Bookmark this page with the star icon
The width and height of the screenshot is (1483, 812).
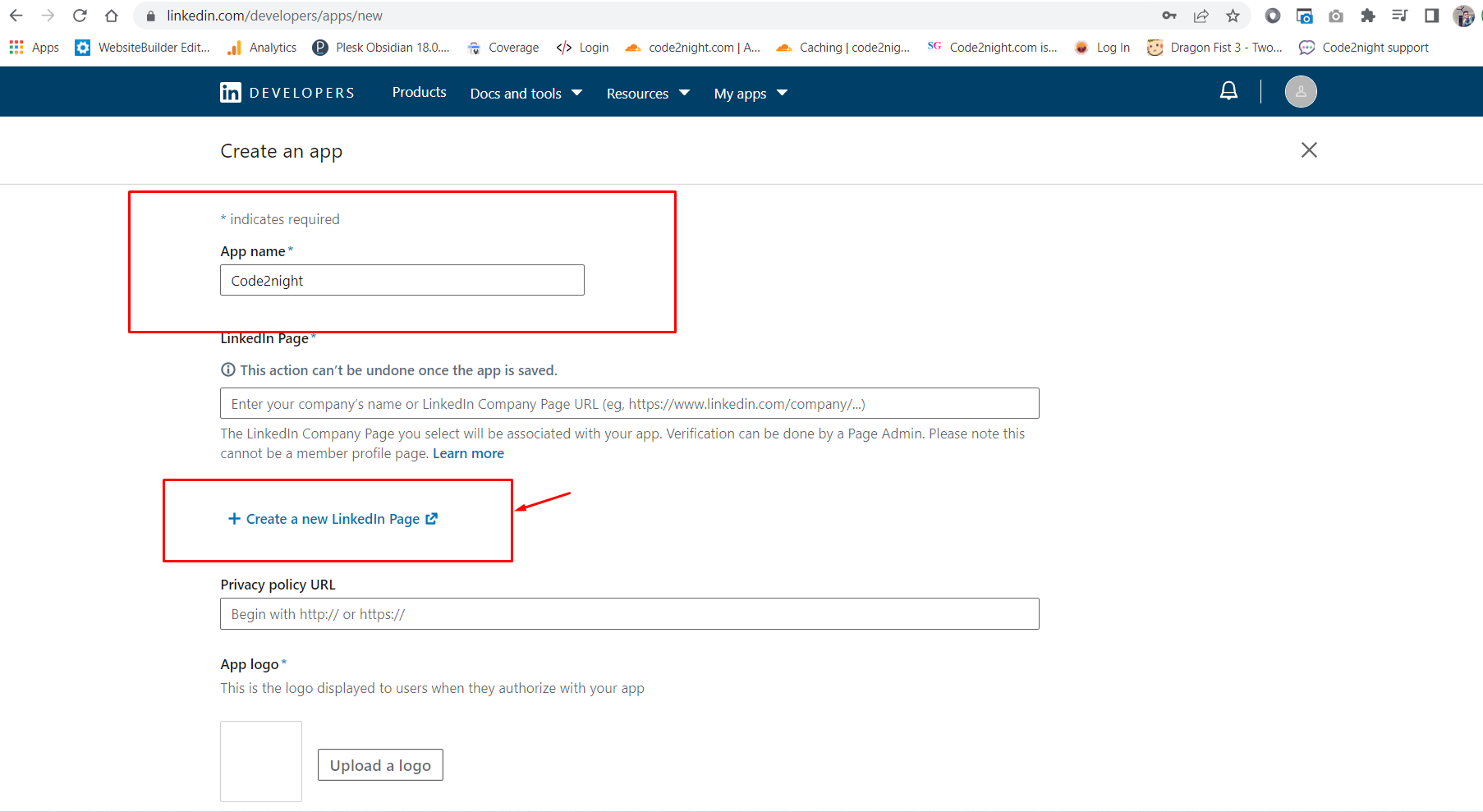point(1233,16)
